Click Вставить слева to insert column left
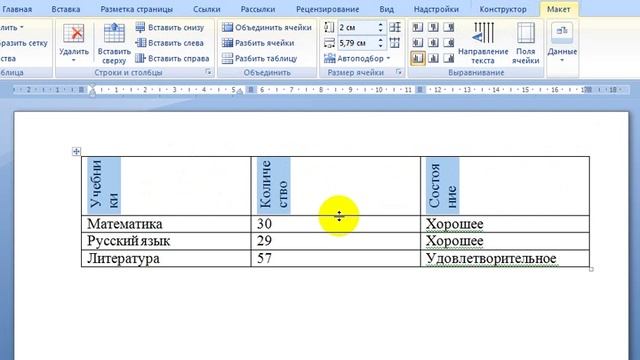640x360 pixels. coord(169,43)
